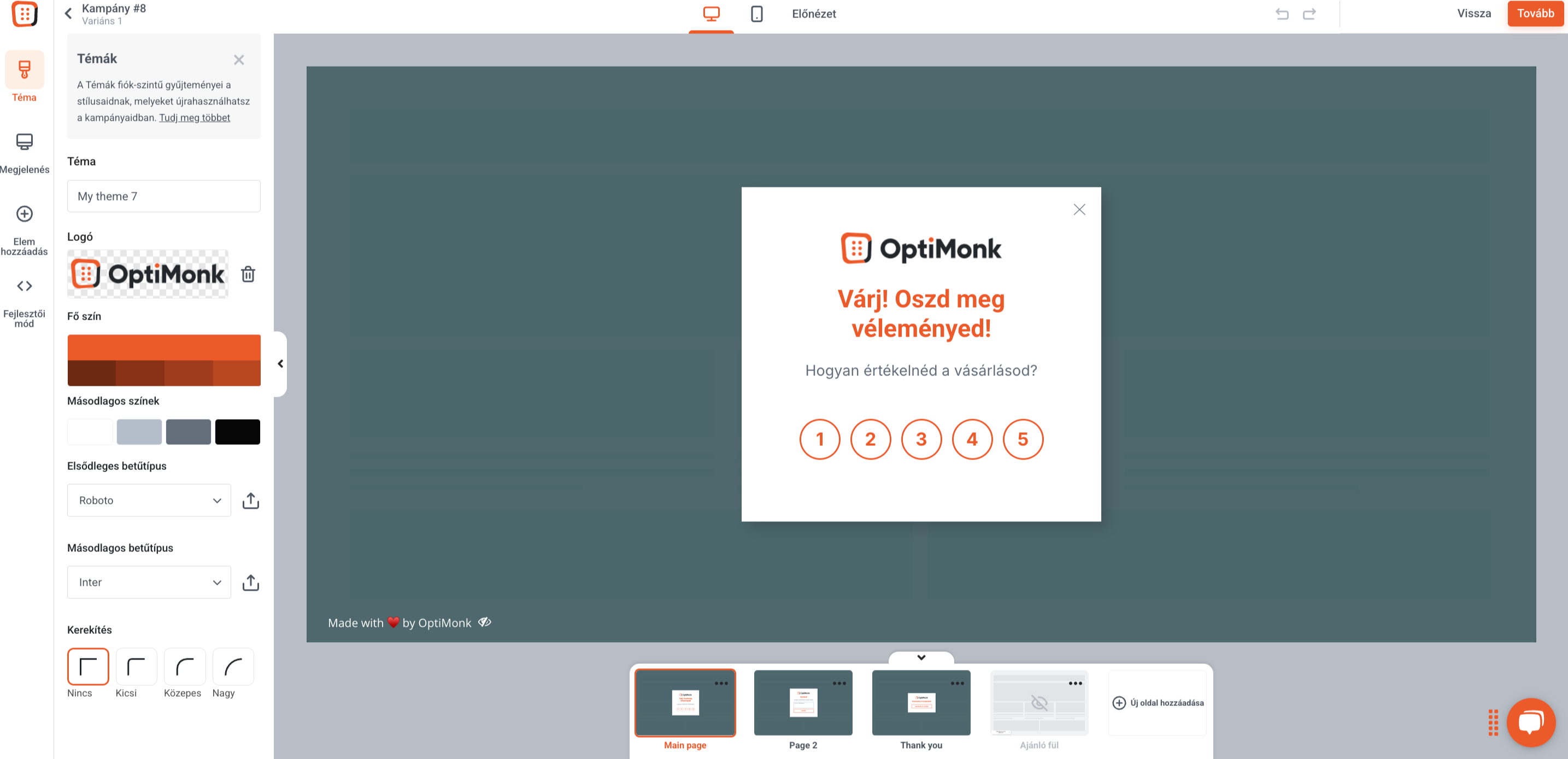Upload a custom secondary font

tap(251, 583)
